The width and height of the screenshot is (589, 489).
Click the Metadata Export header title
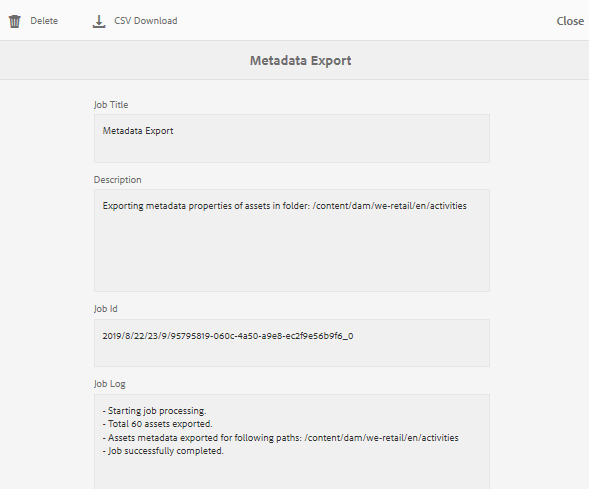[301, 60]
